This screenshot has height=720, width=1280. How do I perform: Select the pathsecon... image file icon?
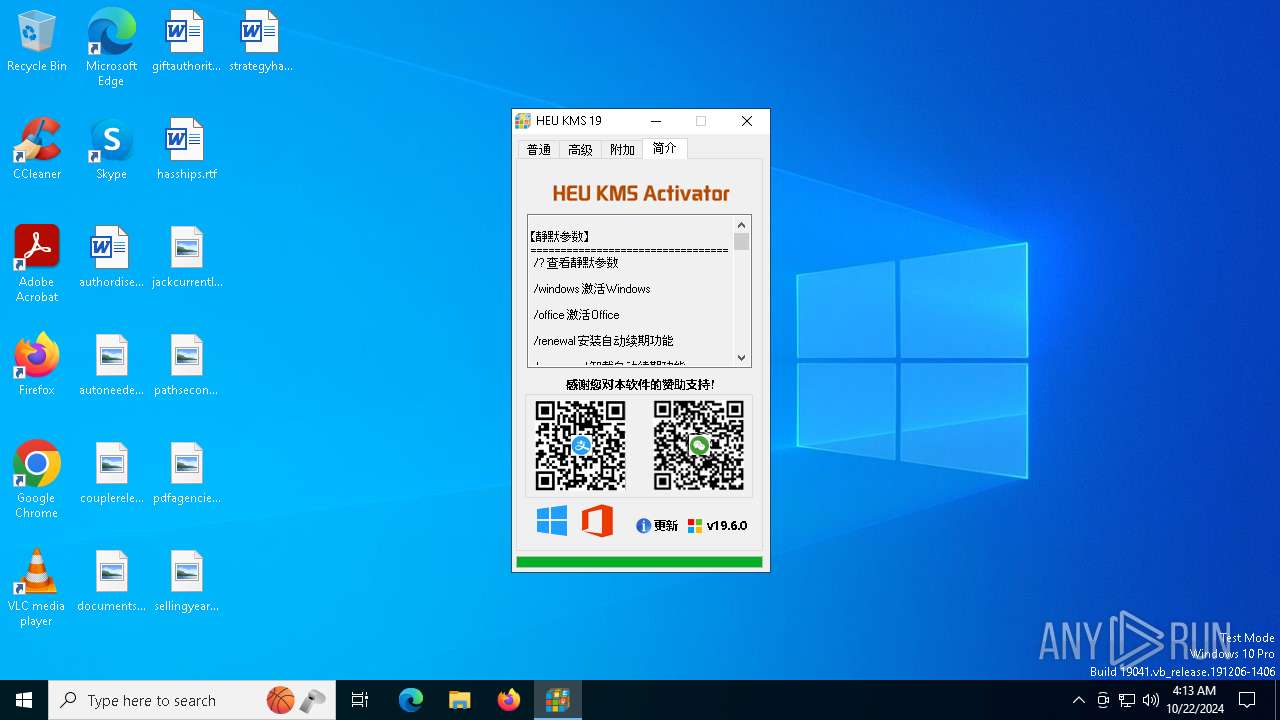(186, 366)
